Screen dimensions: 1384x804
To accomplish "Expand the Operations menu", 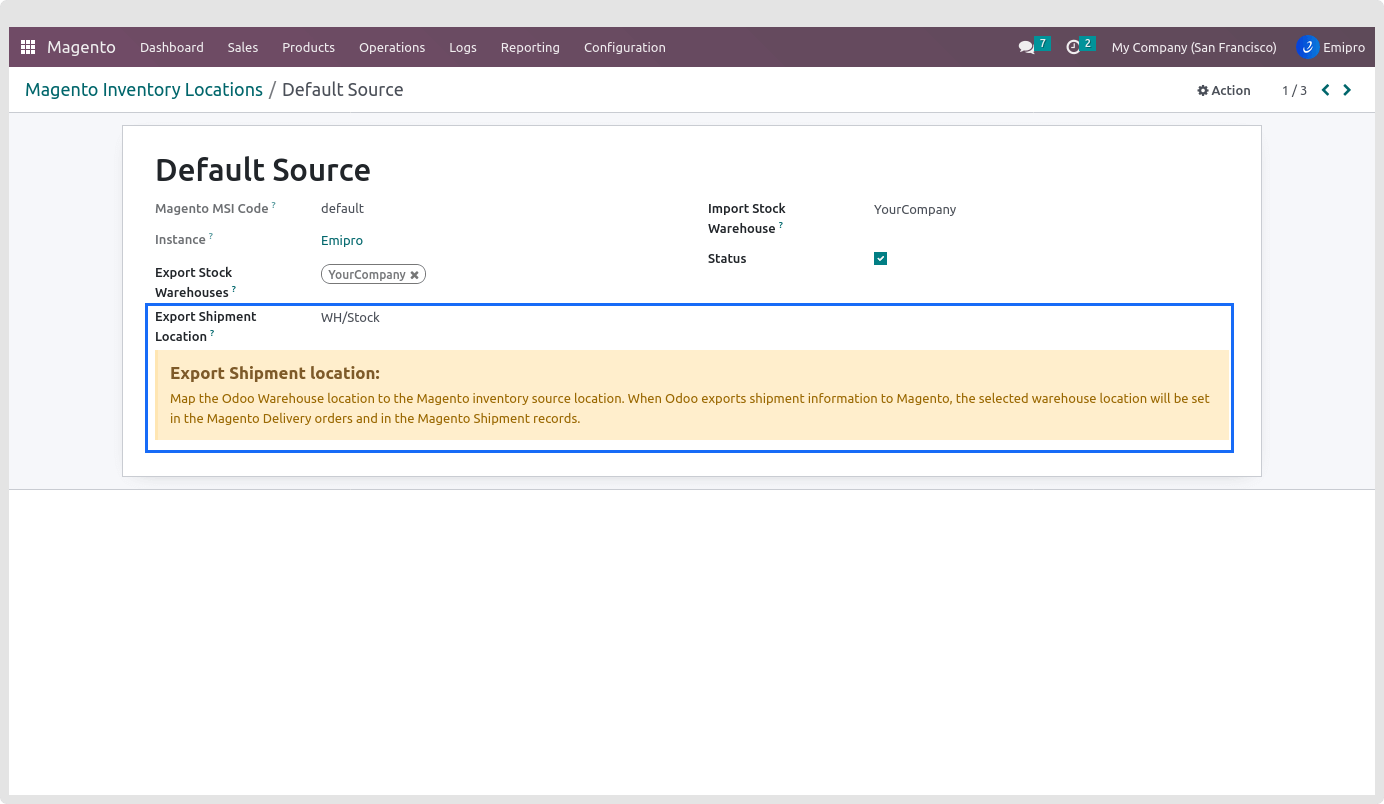I will tap(392, 47).
